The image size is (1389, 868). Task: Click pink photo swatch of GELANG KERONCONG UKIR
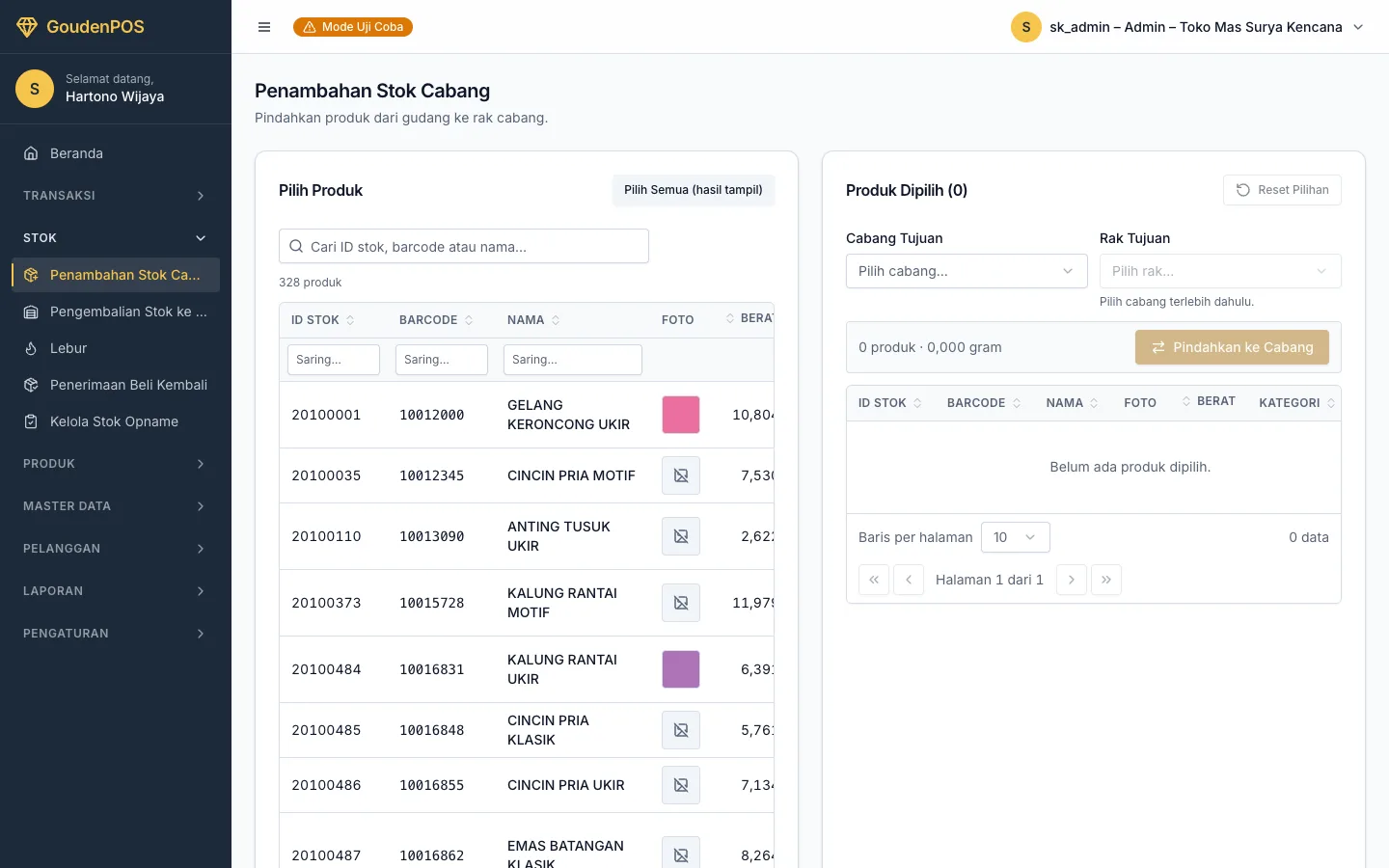click(681, 415)
